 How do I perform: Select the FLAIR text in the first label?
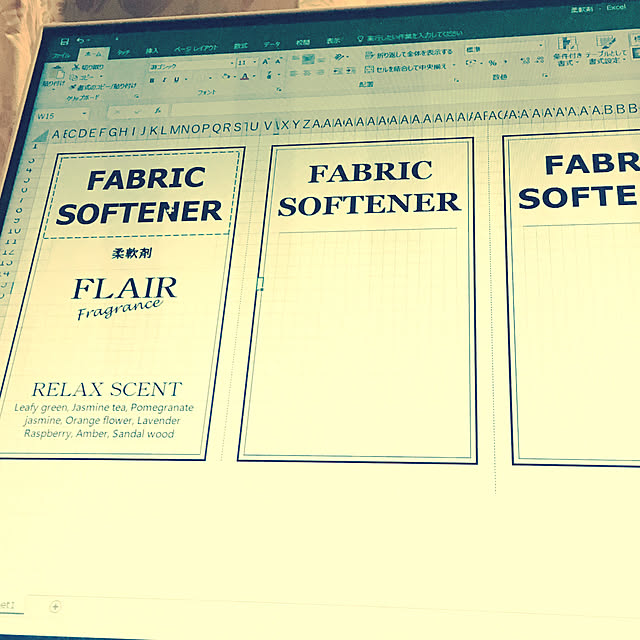[124, 288]
